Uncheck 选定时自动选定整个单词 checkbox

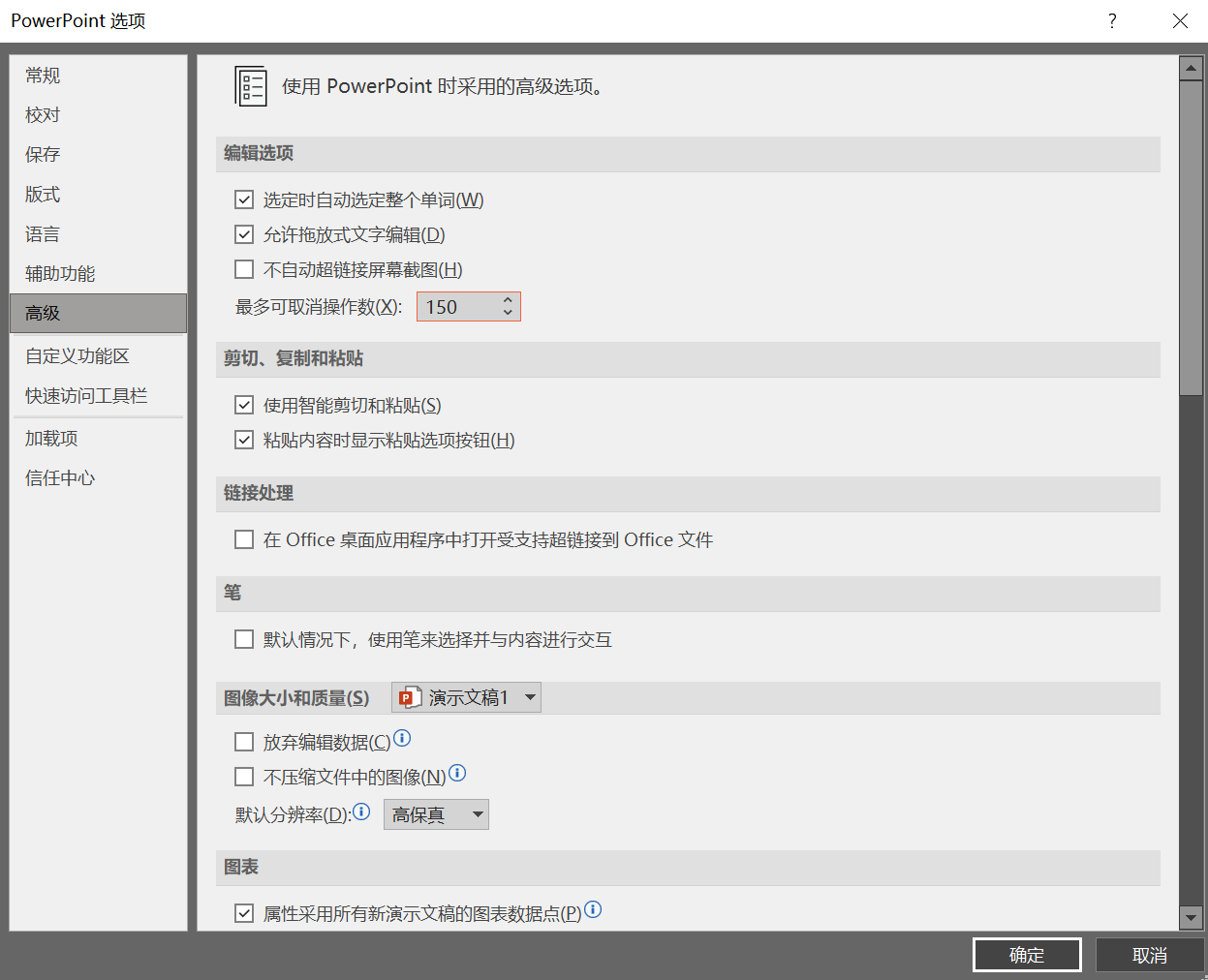[244, 200]
